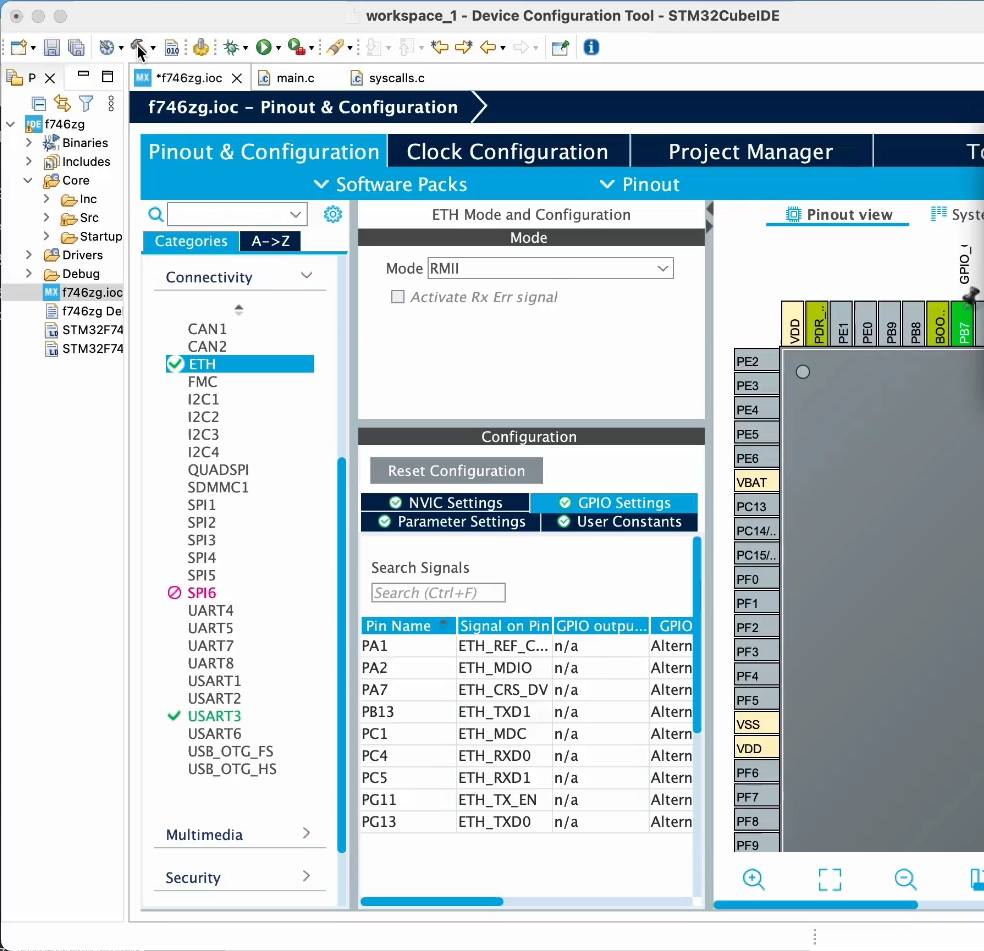Expand the Drivers folder in project tree

coord(29,255)
